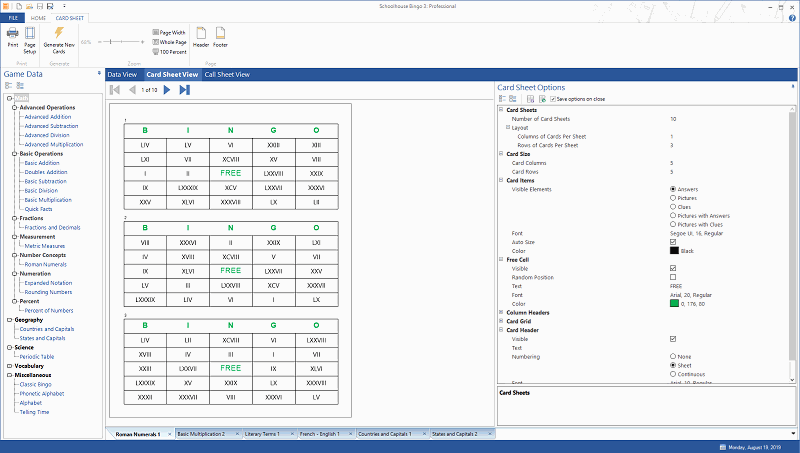Expand the Column Headers section
The image size is (800, 453).
pyautogui.click(x=502, y=312)
